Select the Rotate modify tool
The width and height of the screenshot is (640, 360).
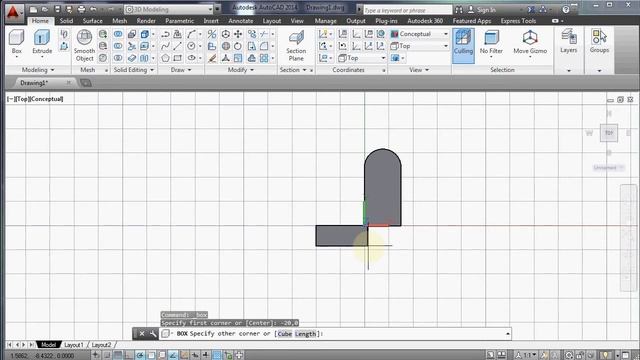coord(238,46)
